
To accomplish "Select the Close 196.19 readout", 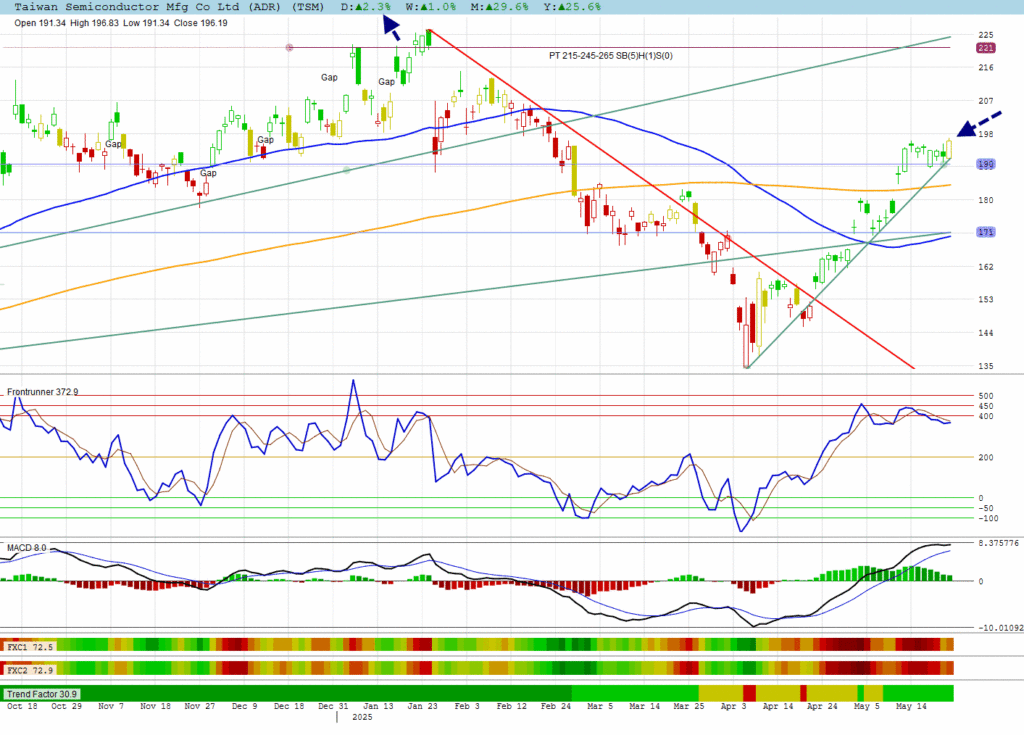I will coord(200,23).
